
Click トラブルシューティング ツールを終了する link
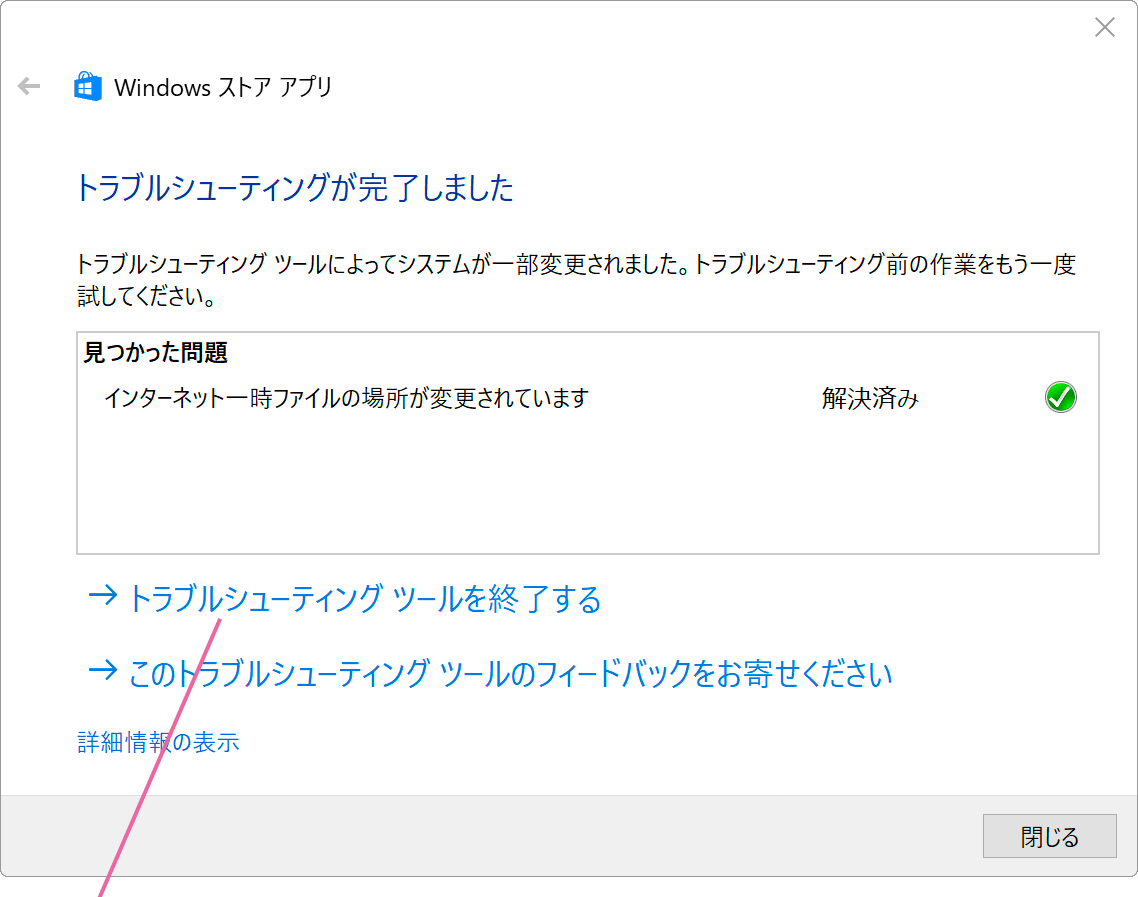coord(345,599)
